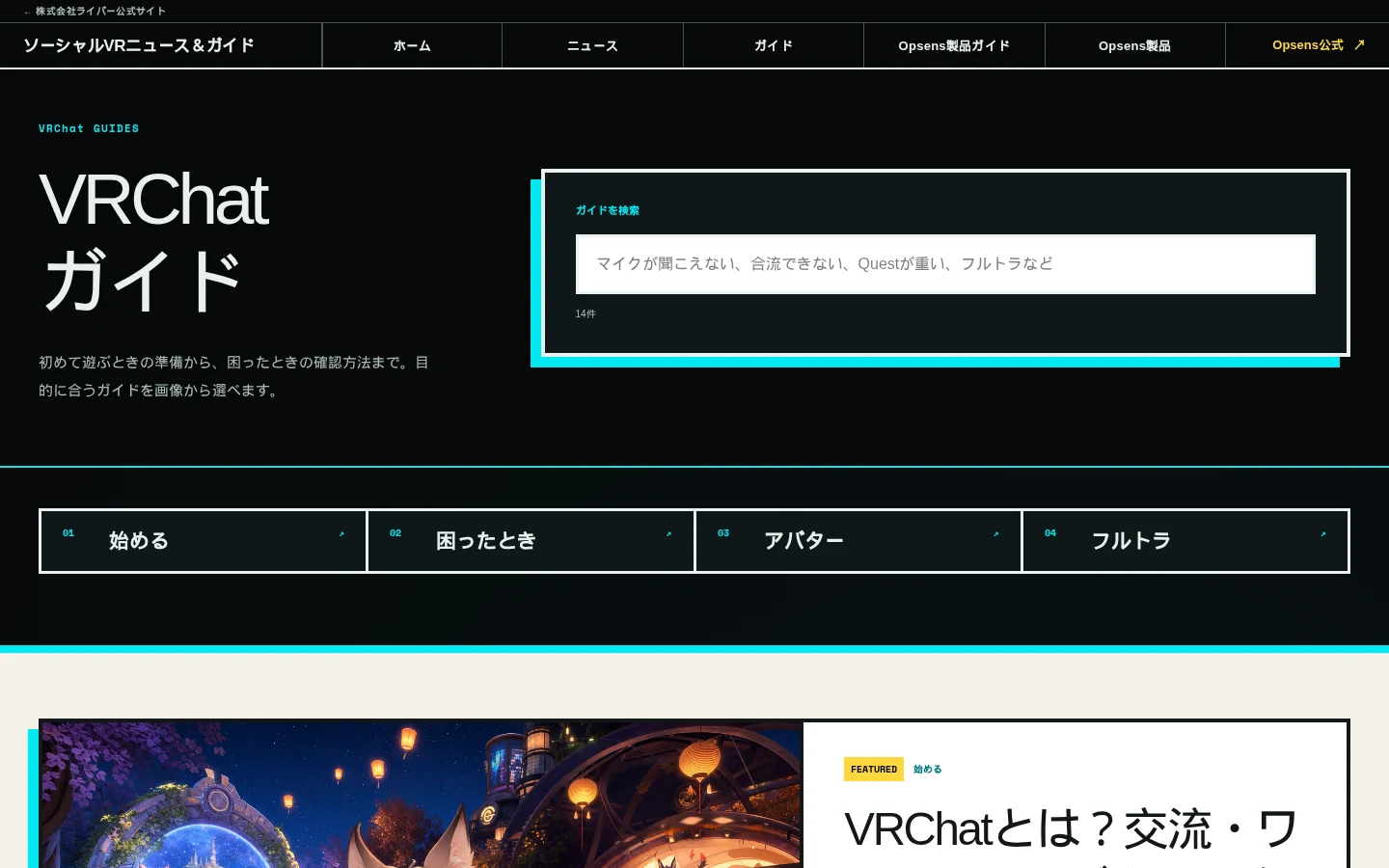Click the arrow icon on the 困ったとき card
This screenshot has width=1389, height=868.
[668, 533]
